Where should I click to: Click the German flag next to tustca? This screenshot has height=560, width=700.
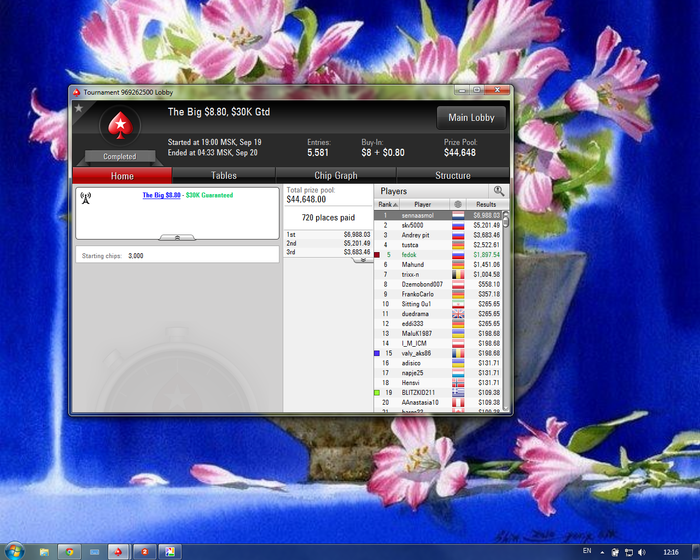click(458, 245)
